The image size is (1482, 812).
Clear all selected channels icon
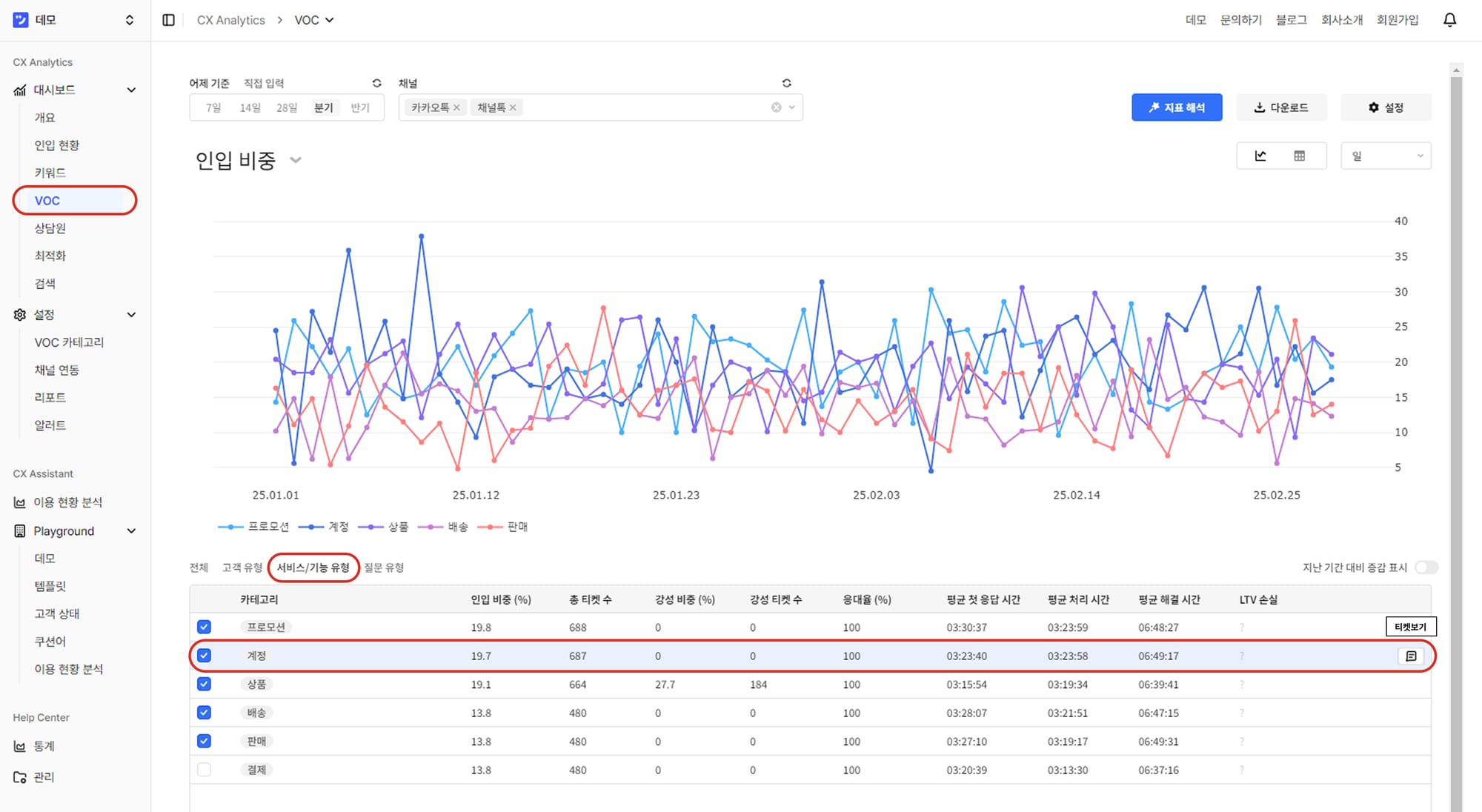(x=776, y=107)
